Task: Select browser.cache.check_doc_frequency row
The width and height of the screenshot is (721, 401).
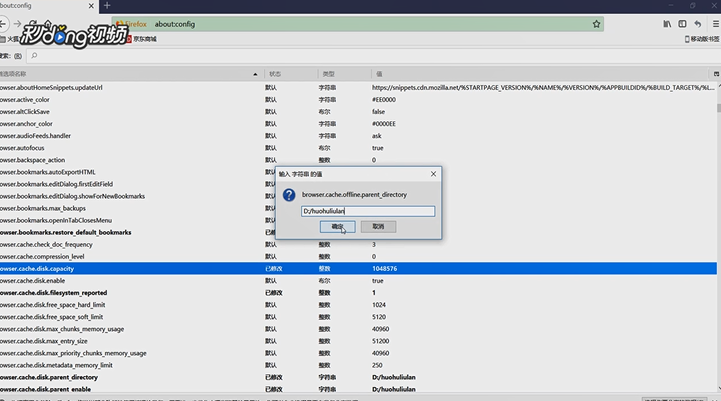Action: tap(358, 245)
